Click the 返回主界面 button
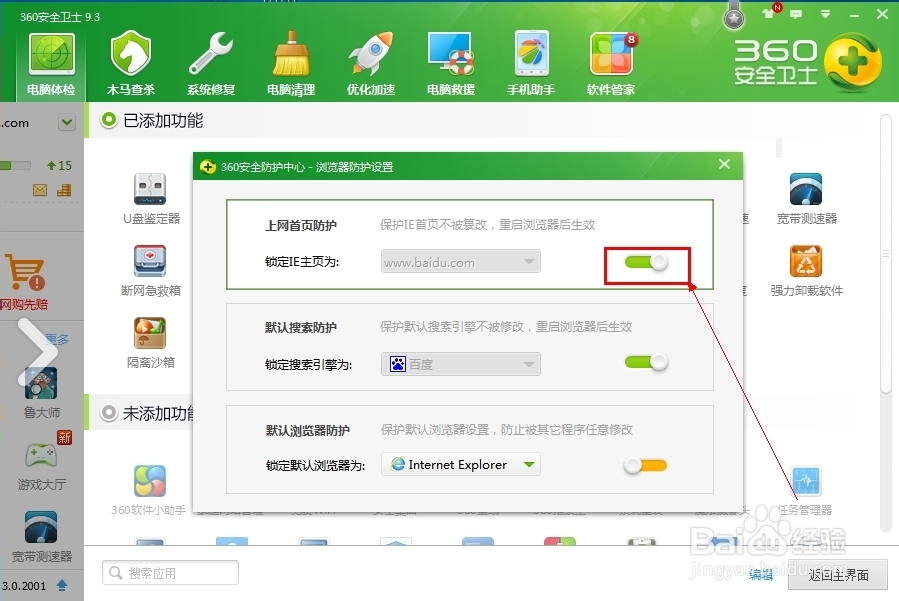This screenshot has height=601, width=899. coord(837,575)
